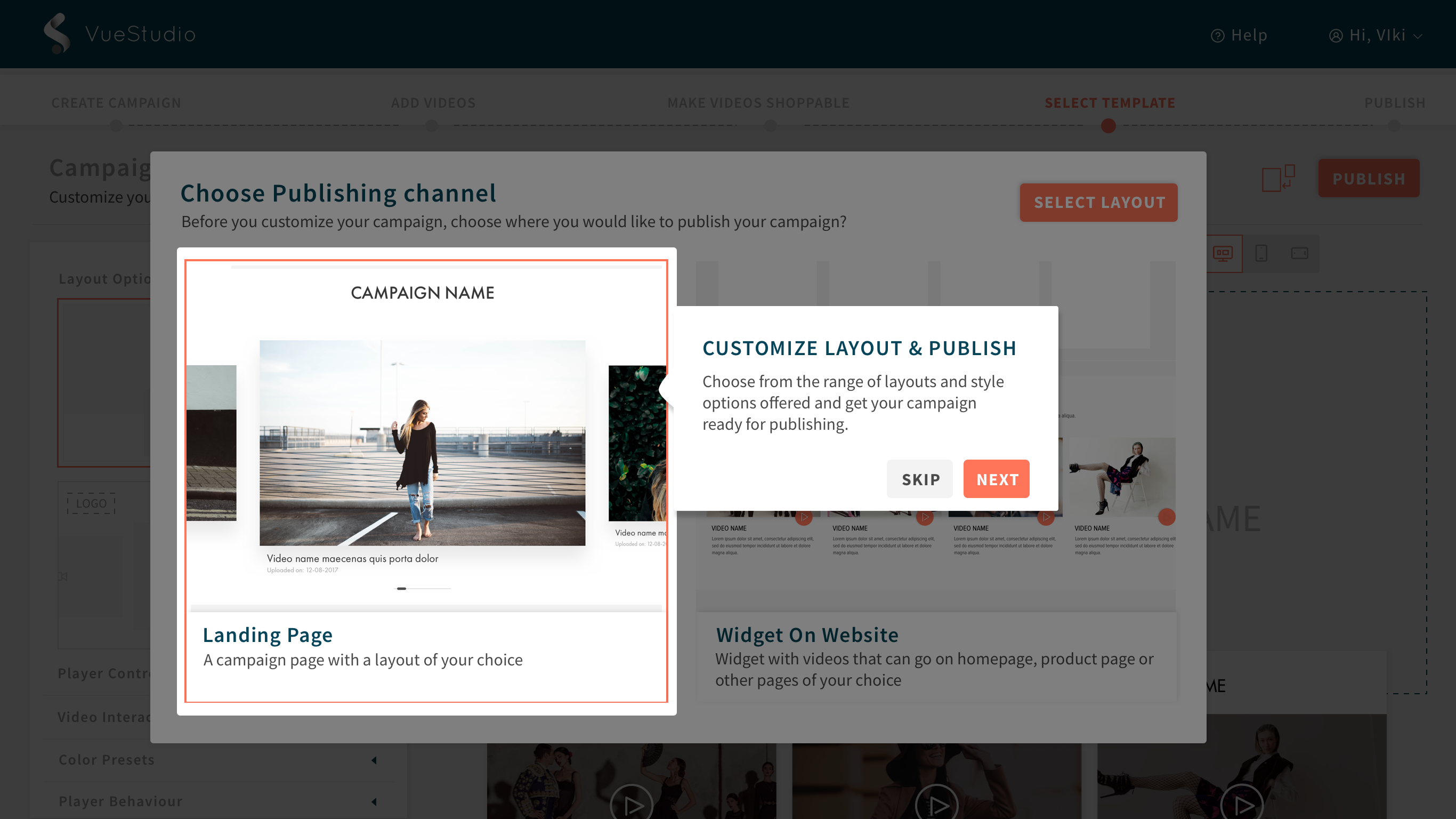The height and width of the screenshot is (819, 1456).
Task: Click the VueStudio logo icon
Action: 57,34
